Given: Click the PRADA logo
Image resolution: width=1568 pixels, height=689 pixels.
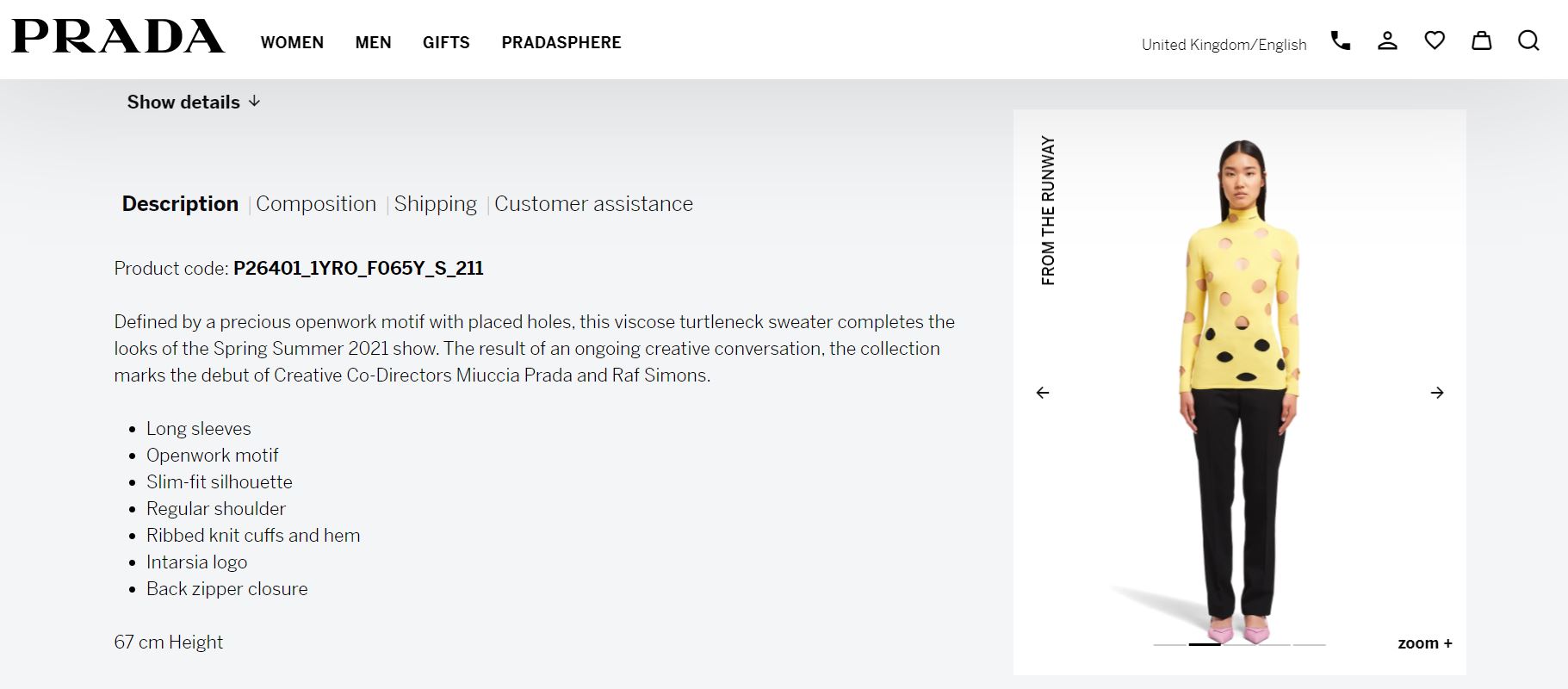Looking at the screenshot, I should point(118,36).
